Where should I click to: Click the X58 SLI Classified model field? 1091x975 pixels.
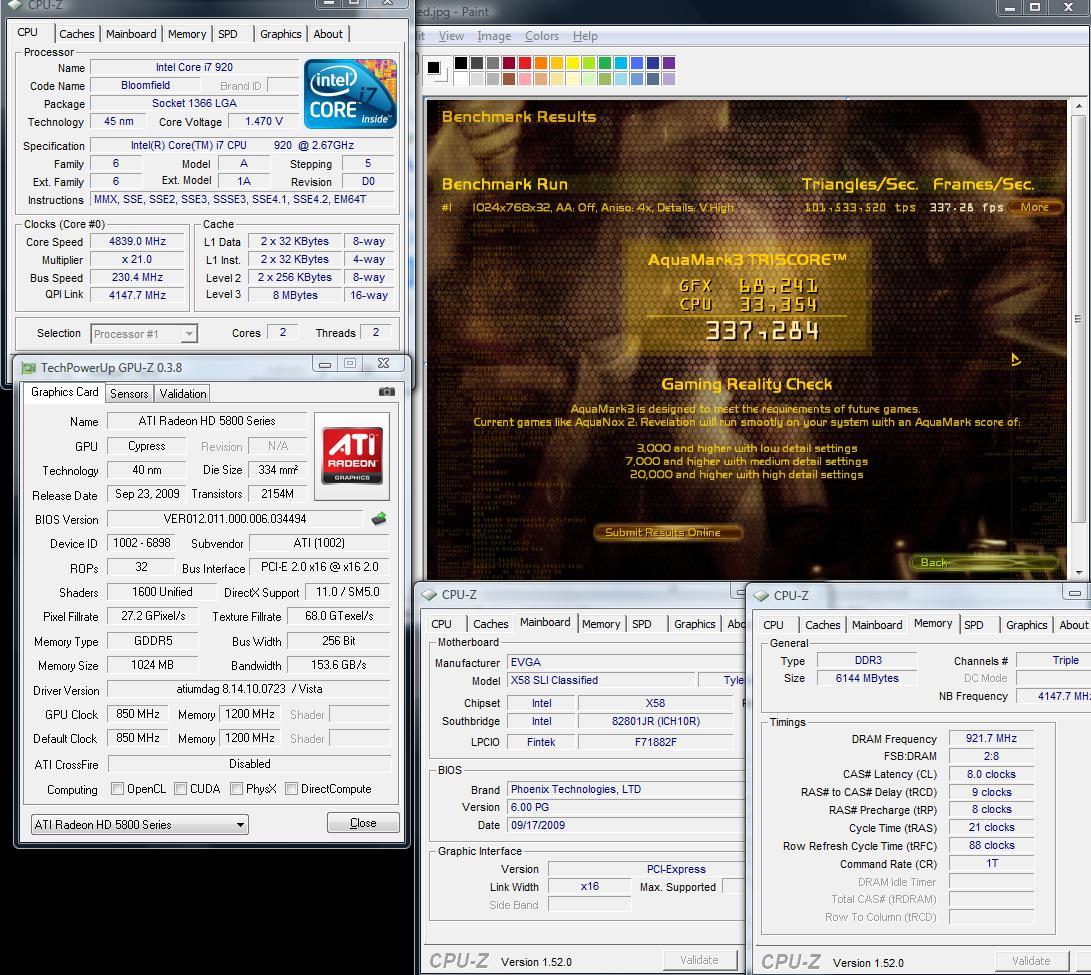coord(601,681)
